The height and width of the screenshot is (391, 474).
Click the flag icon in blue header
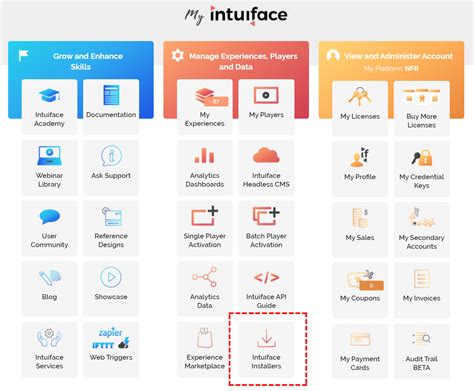click(24, 55)
